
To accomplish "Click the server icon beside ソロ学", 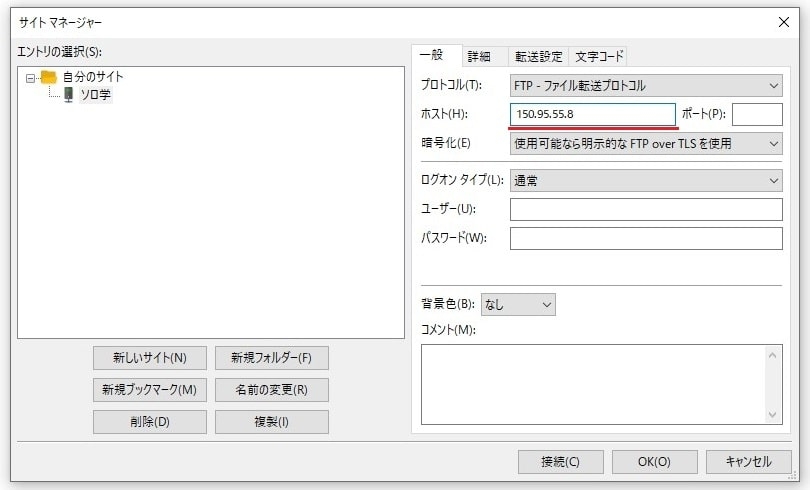I will pyautogui.click(x=68, y=94).
